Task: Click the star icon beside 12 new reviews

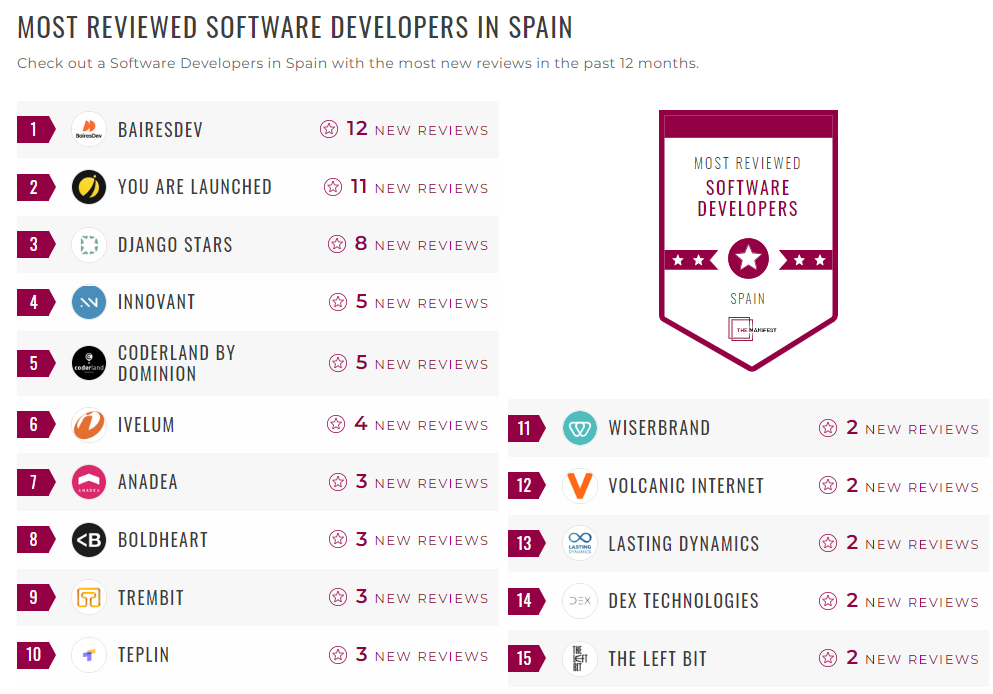Action: click(x=329, y=129)
